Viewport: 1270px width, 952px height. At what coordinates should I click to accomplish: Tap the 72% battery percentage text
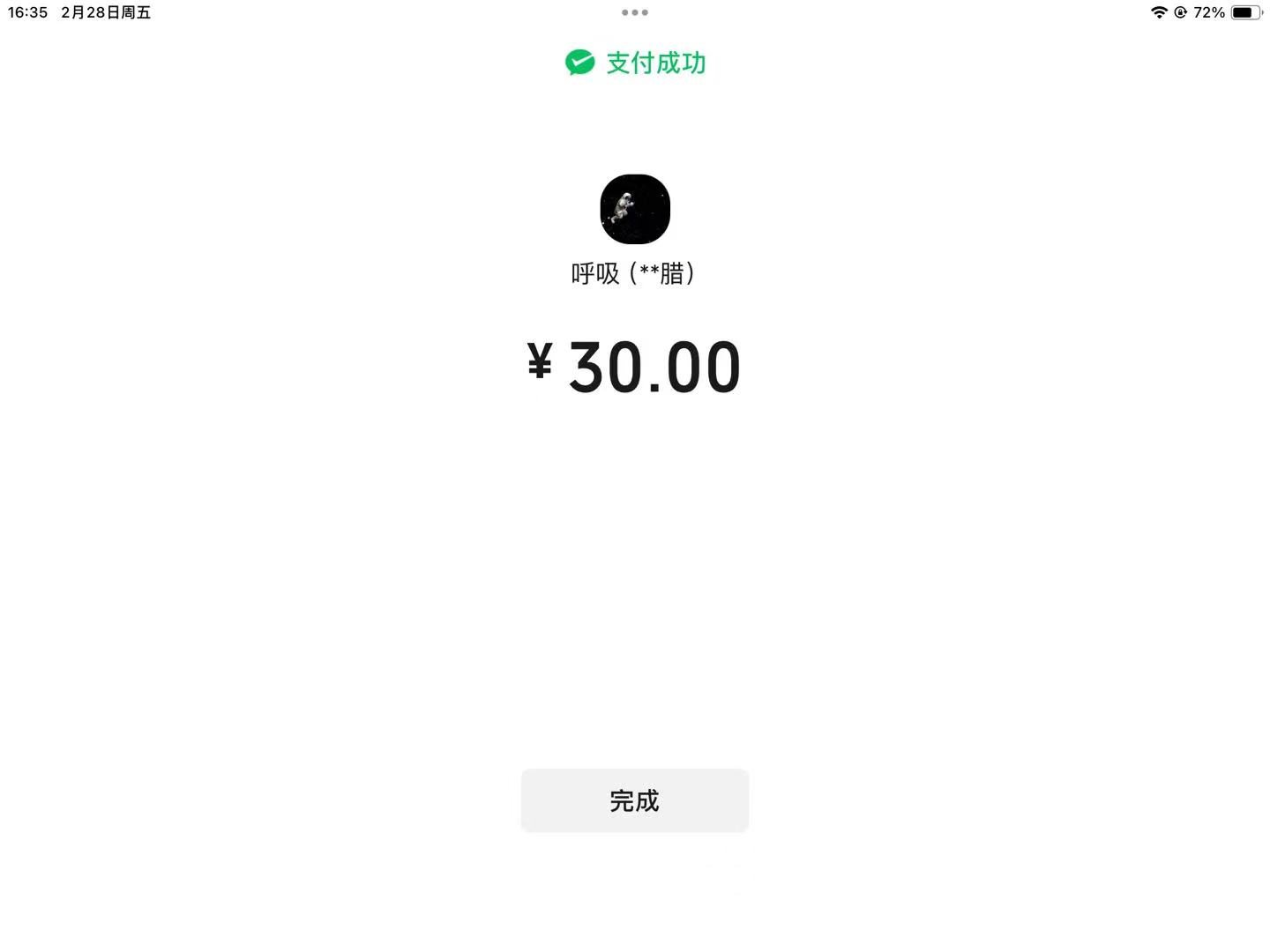click(1209, 12)
